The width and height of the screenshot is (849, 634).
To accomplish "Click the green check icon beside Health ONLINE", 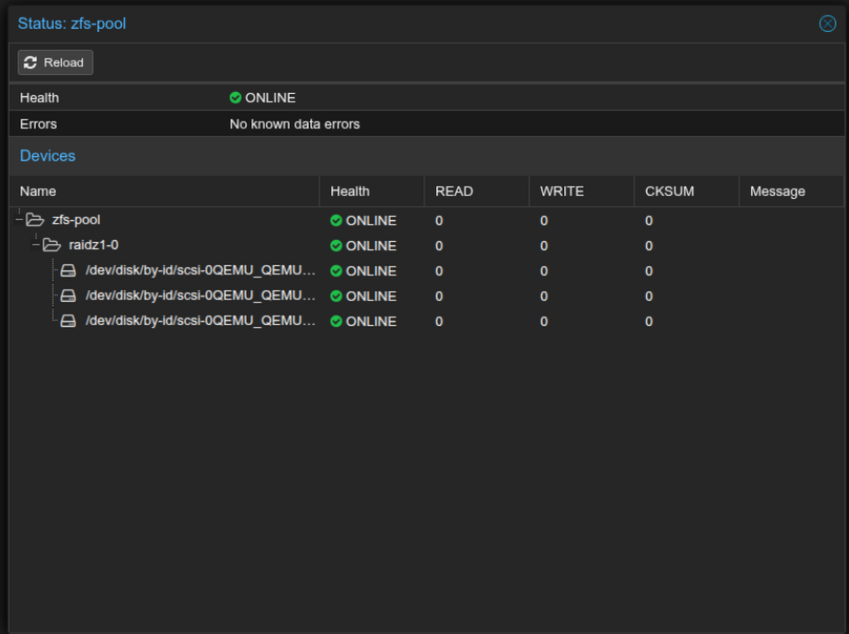I will [235, 97].
